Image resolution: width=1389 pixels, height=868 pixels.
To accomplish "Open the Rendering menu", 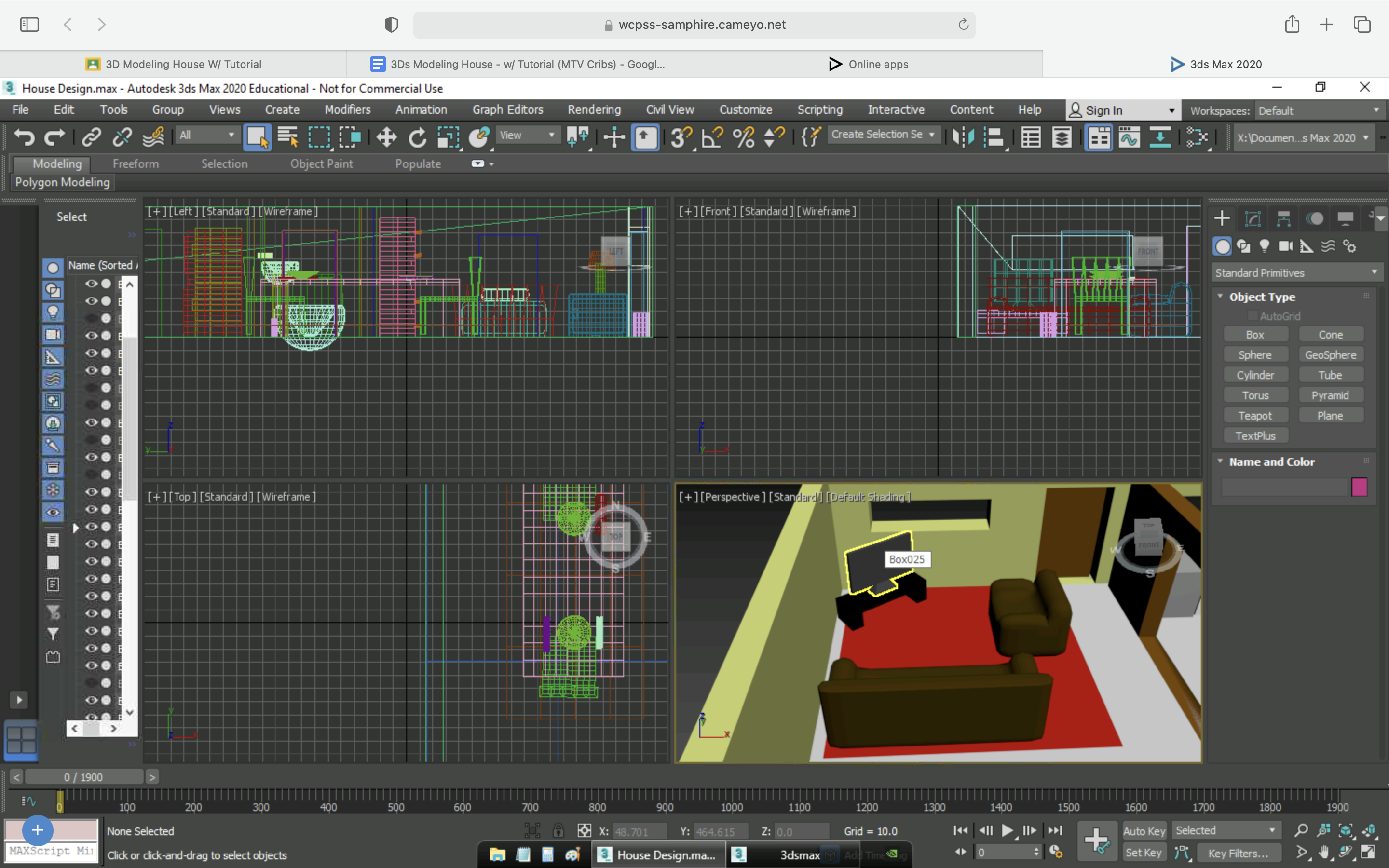I will (x=594, y=109).
